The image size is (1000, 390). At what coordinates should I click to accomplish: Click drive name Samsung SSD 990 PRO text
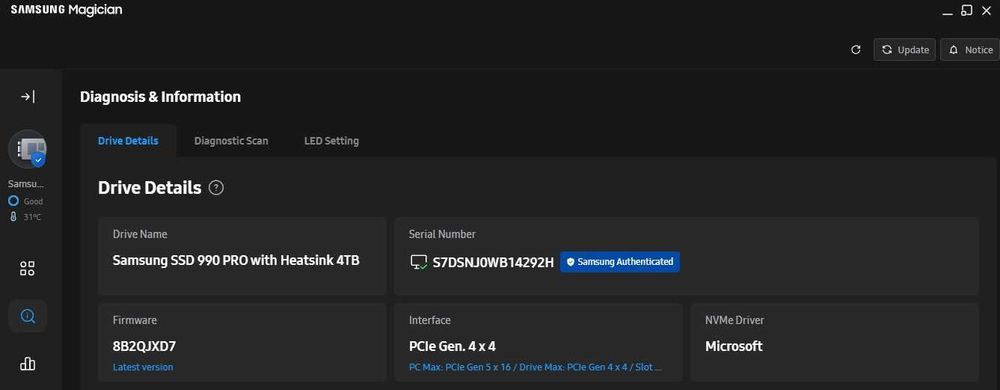[x=236, y=261]
